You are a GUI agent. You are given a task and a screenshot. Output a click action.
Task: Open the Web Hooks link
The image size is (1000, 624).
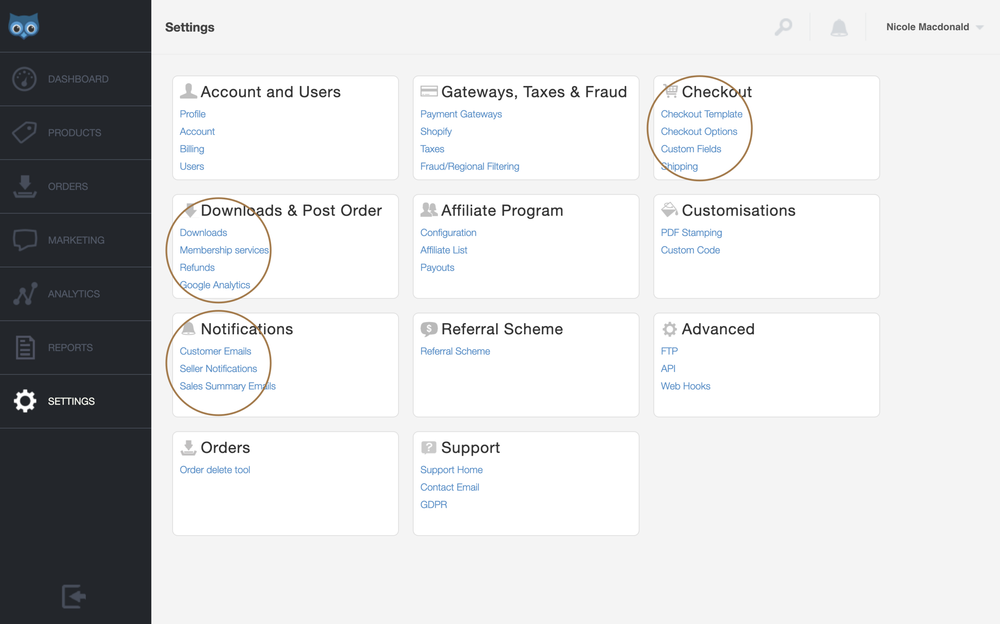coord(685,386)
